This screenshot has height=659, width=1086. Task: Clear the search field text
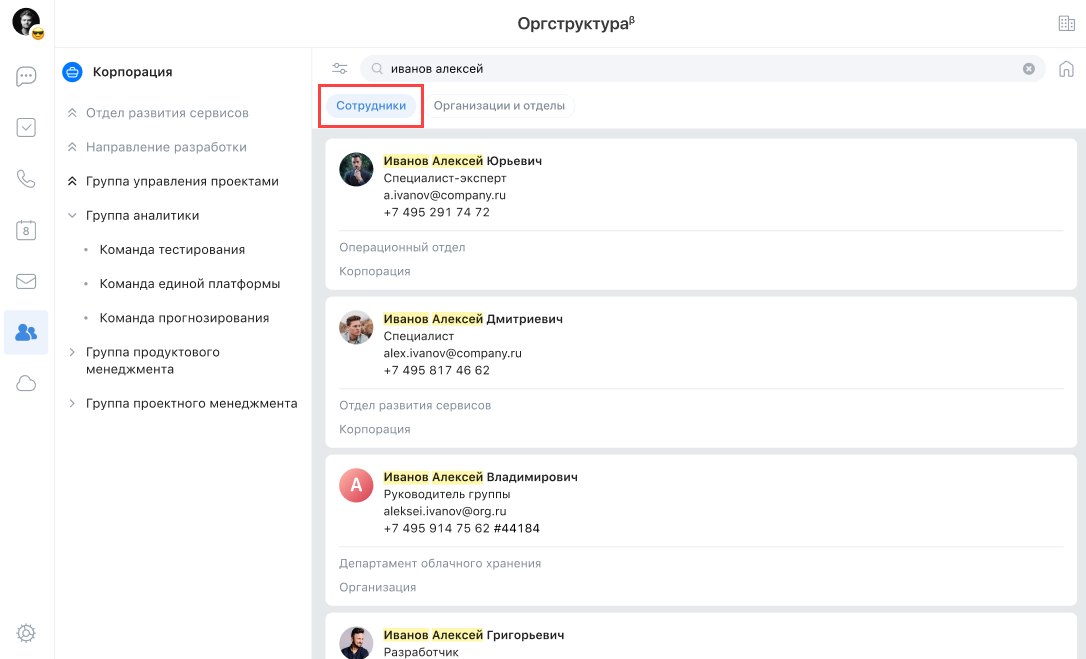point(1028,69)
